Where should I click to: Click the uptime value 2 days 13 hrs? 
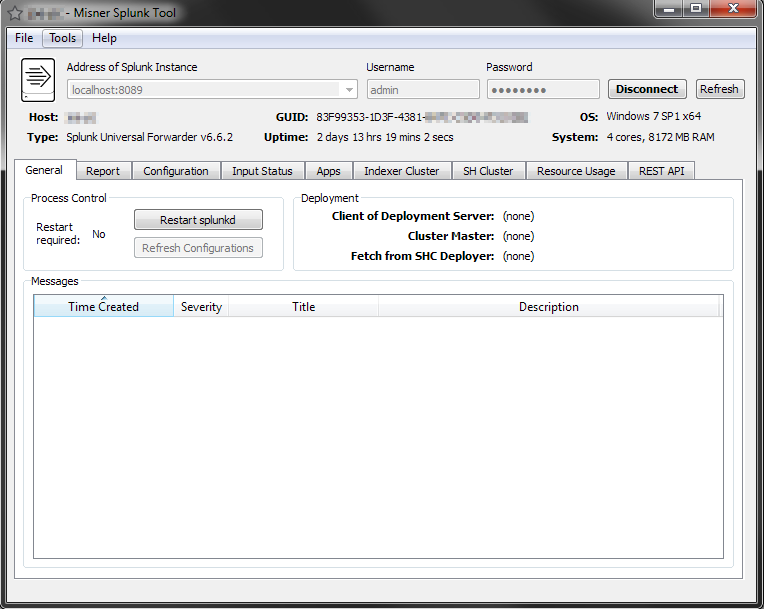(385, 137)
